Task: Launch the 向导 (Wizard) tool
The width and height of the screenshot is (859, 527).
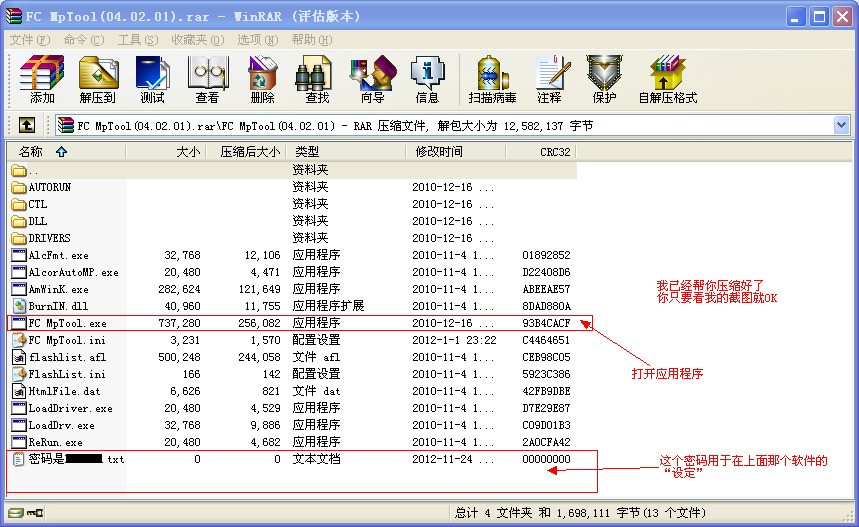Action: pyautogui.click(x=373, y=79)
